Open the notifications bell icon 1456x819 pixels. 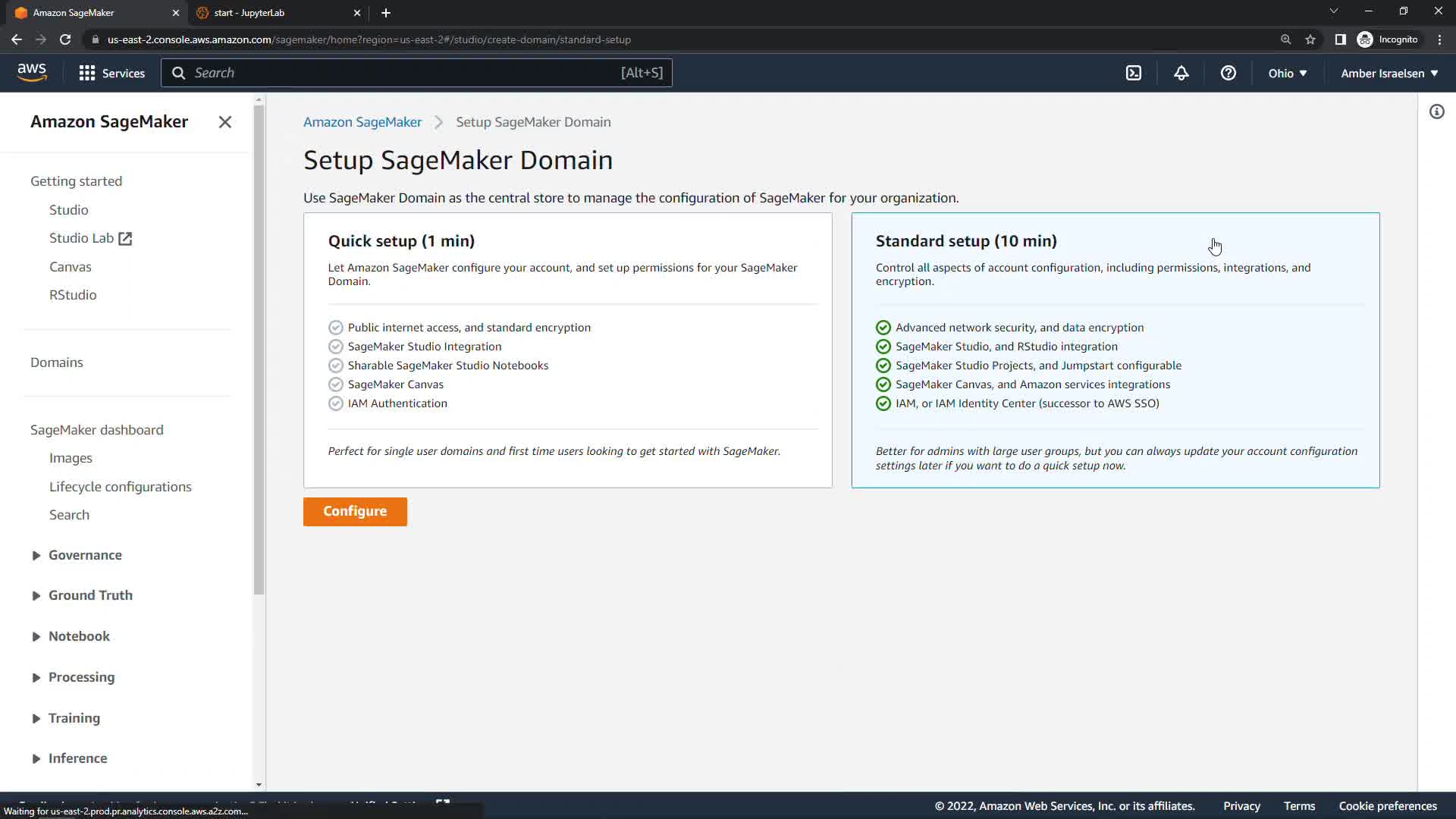[x=1181, y=73]
